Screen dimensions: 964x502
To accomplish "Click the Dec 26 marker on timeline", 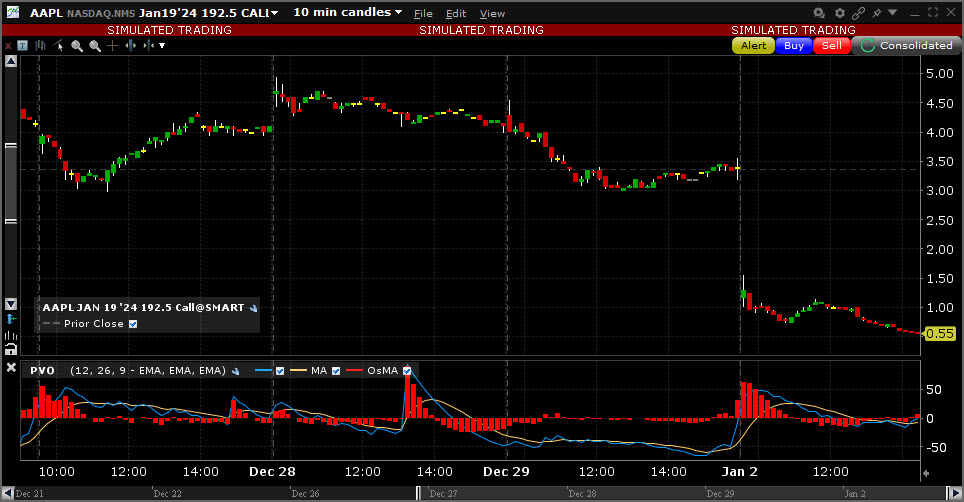I will tap(306, 493).
